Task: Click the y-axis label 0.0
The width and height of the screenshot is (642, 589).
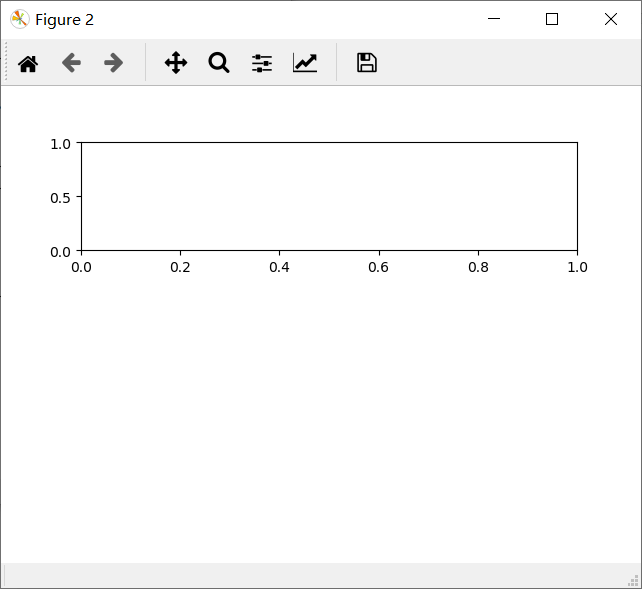Action: 60,252
